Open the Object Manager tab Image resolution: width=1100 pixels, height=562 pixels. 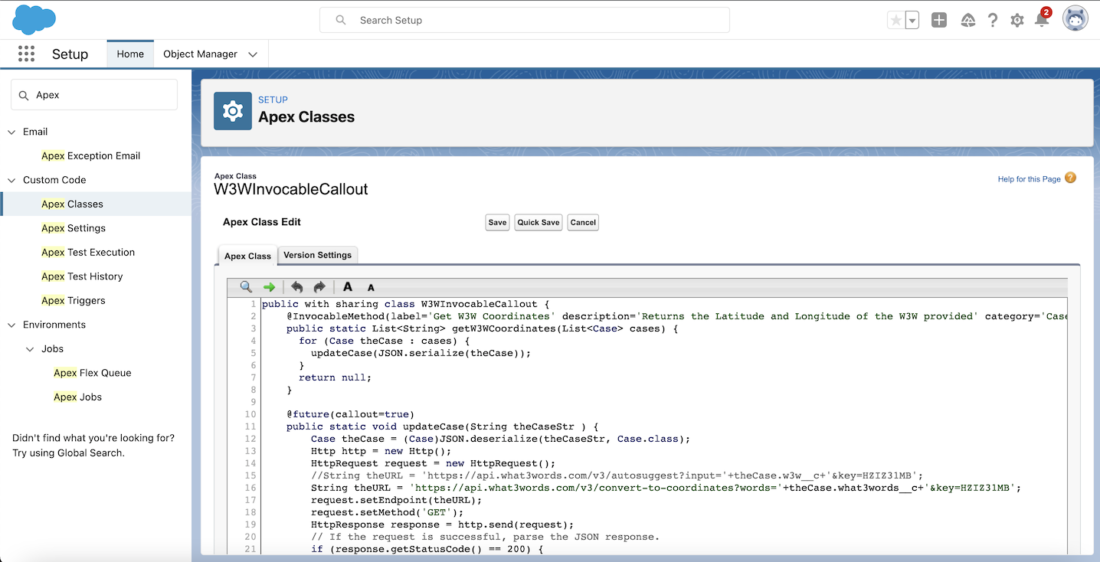tap(200, 54)
